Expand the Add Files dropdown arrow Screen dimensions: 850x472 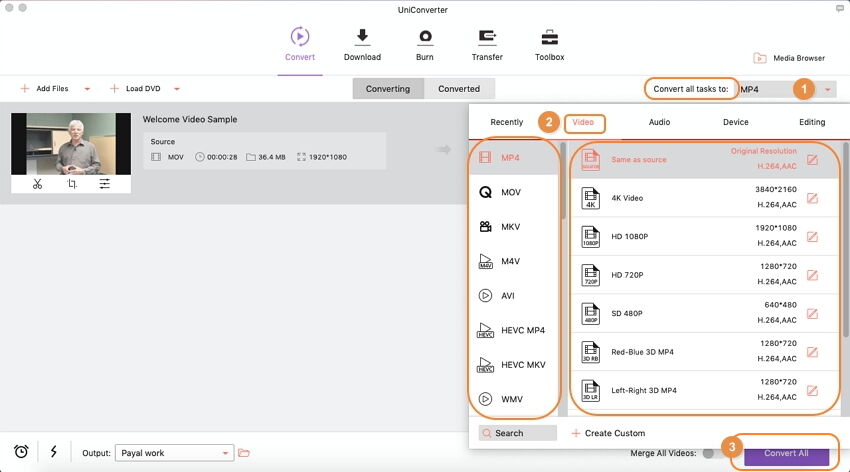pos(87,89)
